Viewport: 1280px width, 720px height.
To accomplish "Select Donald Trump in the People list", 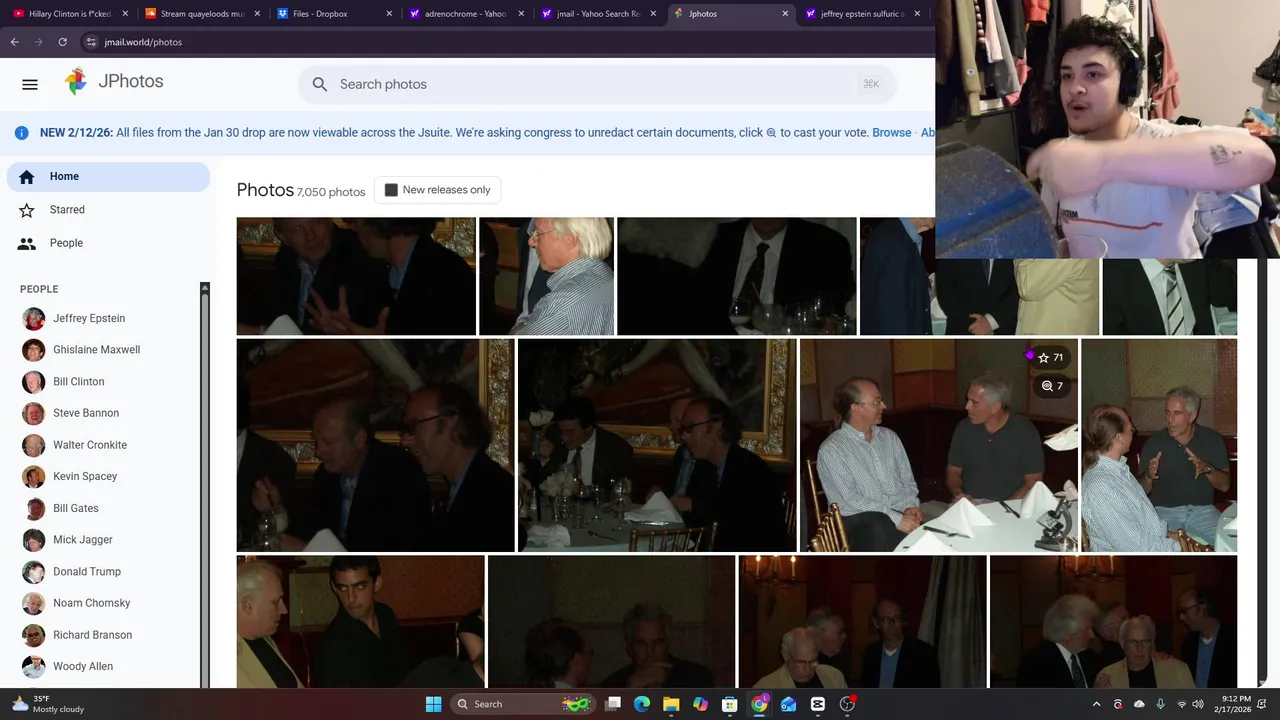I will (87, 572).
